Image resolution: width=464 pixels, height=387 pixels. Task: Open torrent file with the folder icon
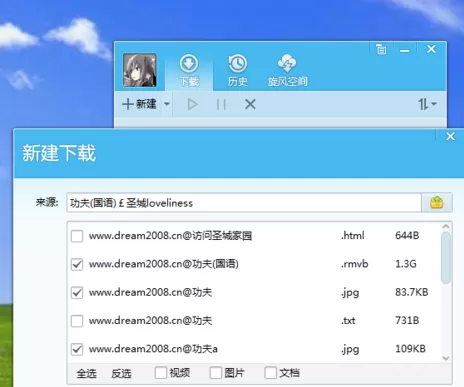click(437, 202)
